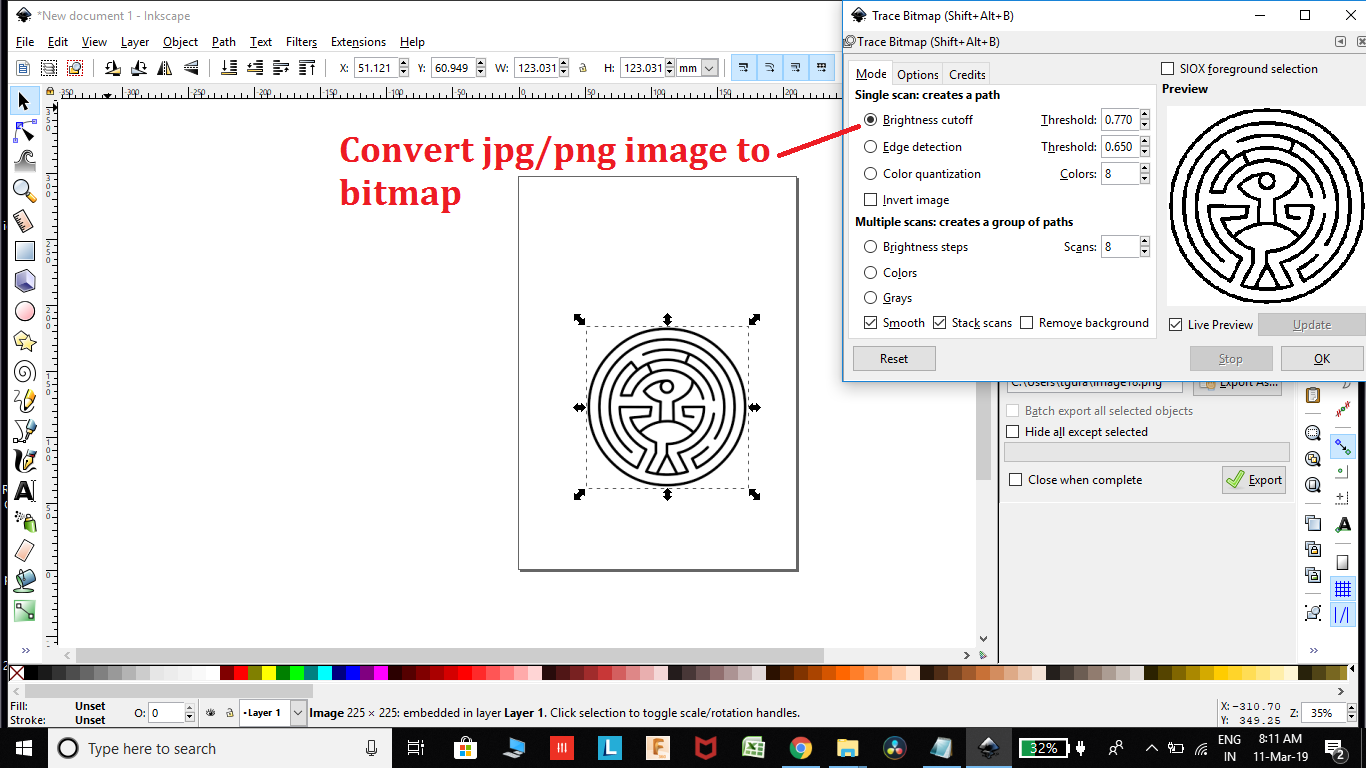The height and width of the screenshot is (768, 1366).
Task: Select the Node editing tool
Action: coord(22,131)
